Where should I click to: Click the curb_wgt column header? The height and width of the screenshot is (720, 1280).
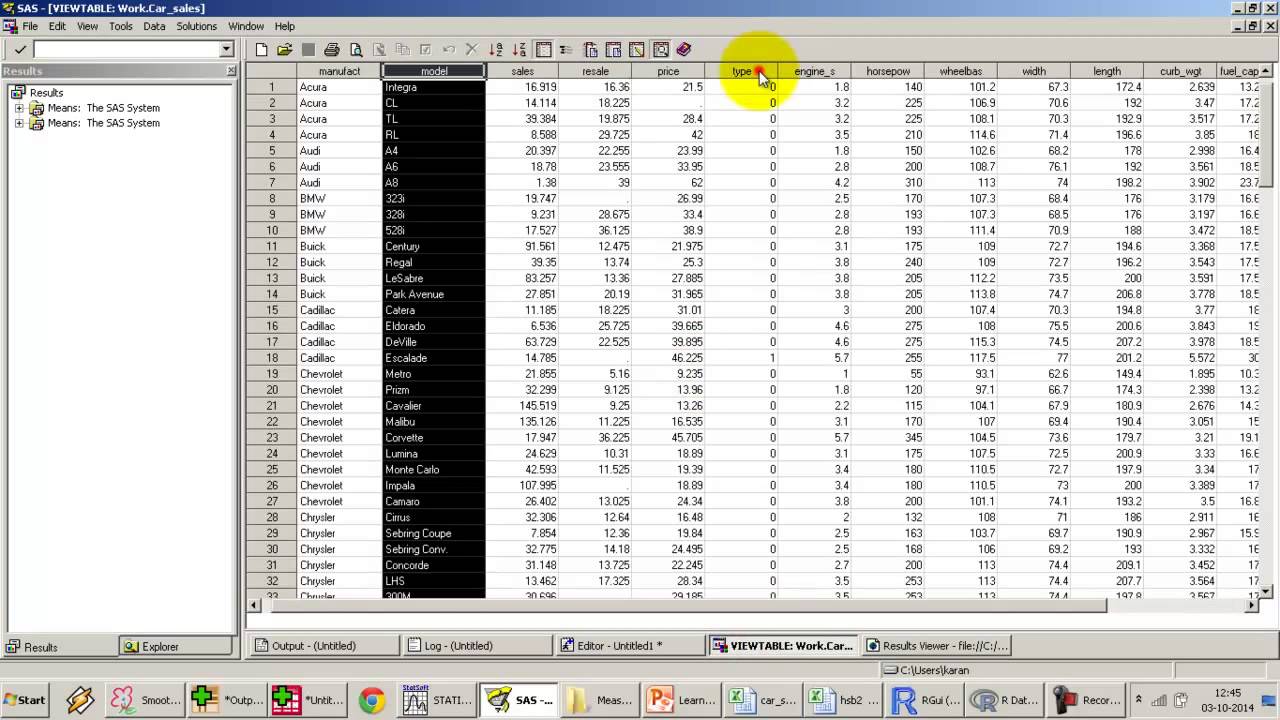pyautogui.click(x=1180, y=71)
